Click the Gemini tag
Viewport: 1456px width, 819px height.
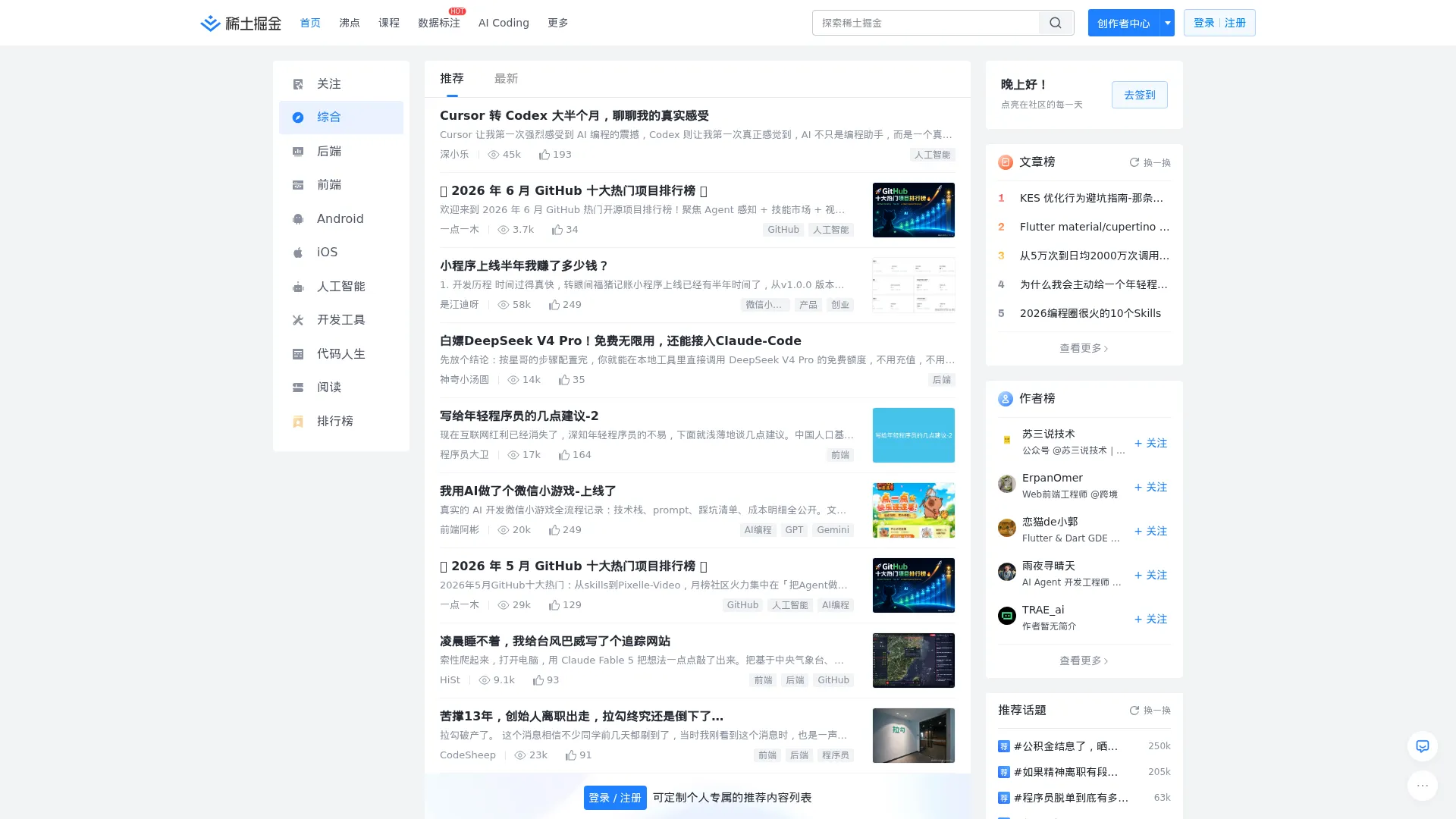coord(833,530)
